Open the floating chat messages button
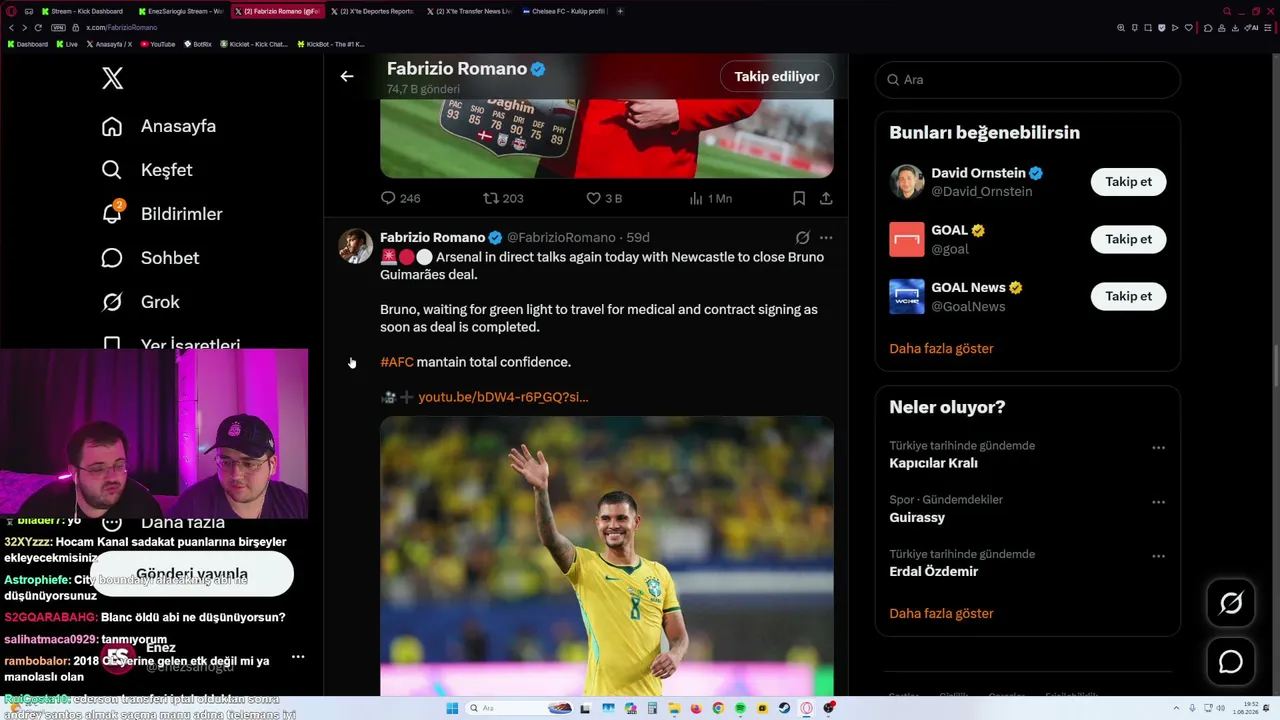 1230,662
